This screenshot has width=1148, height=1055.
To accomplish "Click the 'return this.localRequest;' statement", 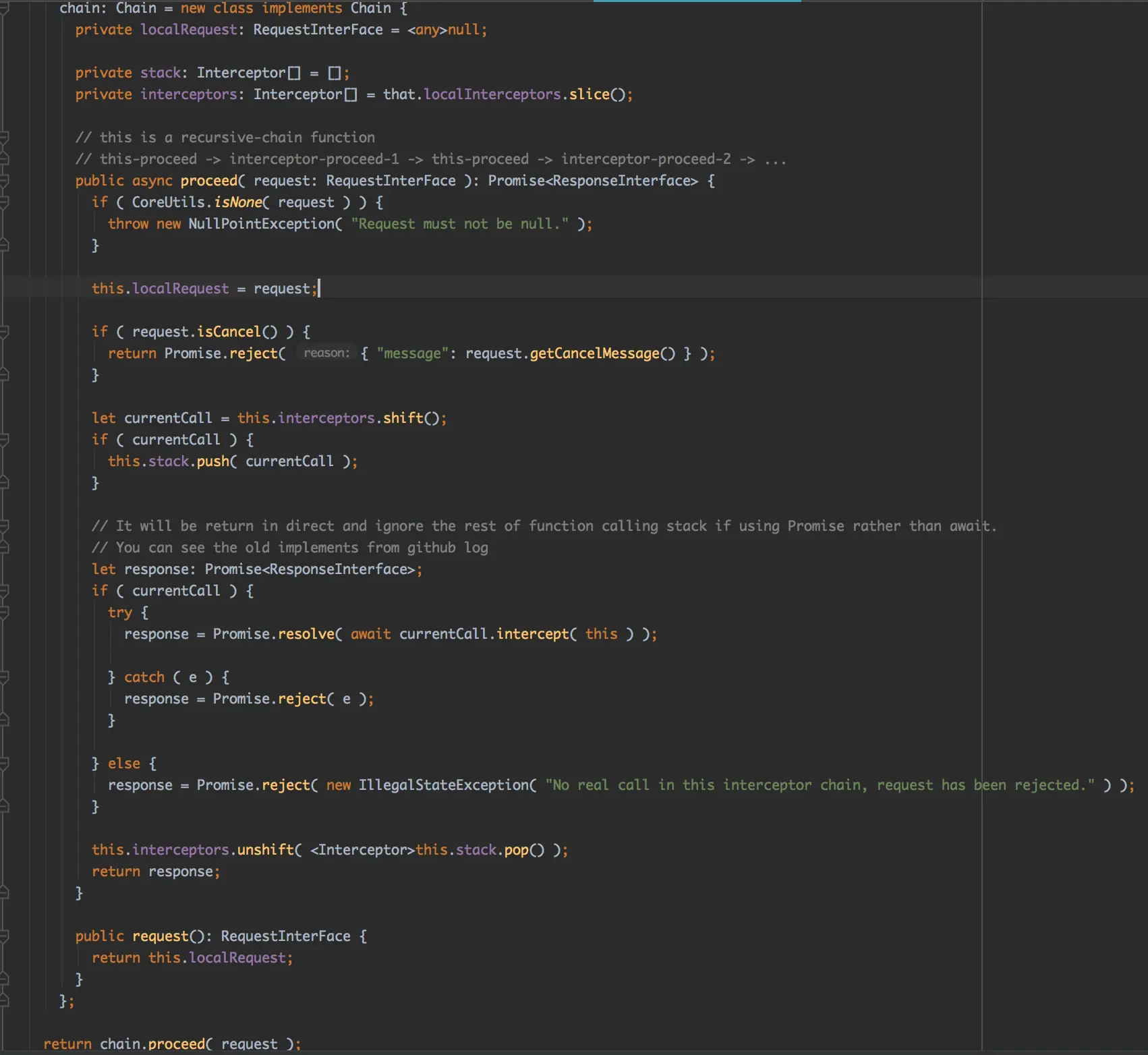I will 193,957.
